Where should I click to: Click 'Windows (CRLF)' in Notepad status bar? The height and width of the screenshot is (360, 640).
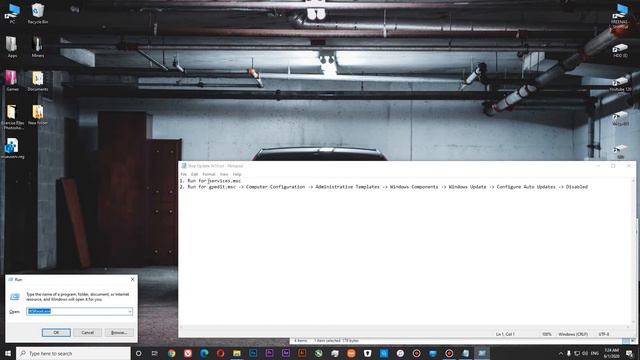573,334
